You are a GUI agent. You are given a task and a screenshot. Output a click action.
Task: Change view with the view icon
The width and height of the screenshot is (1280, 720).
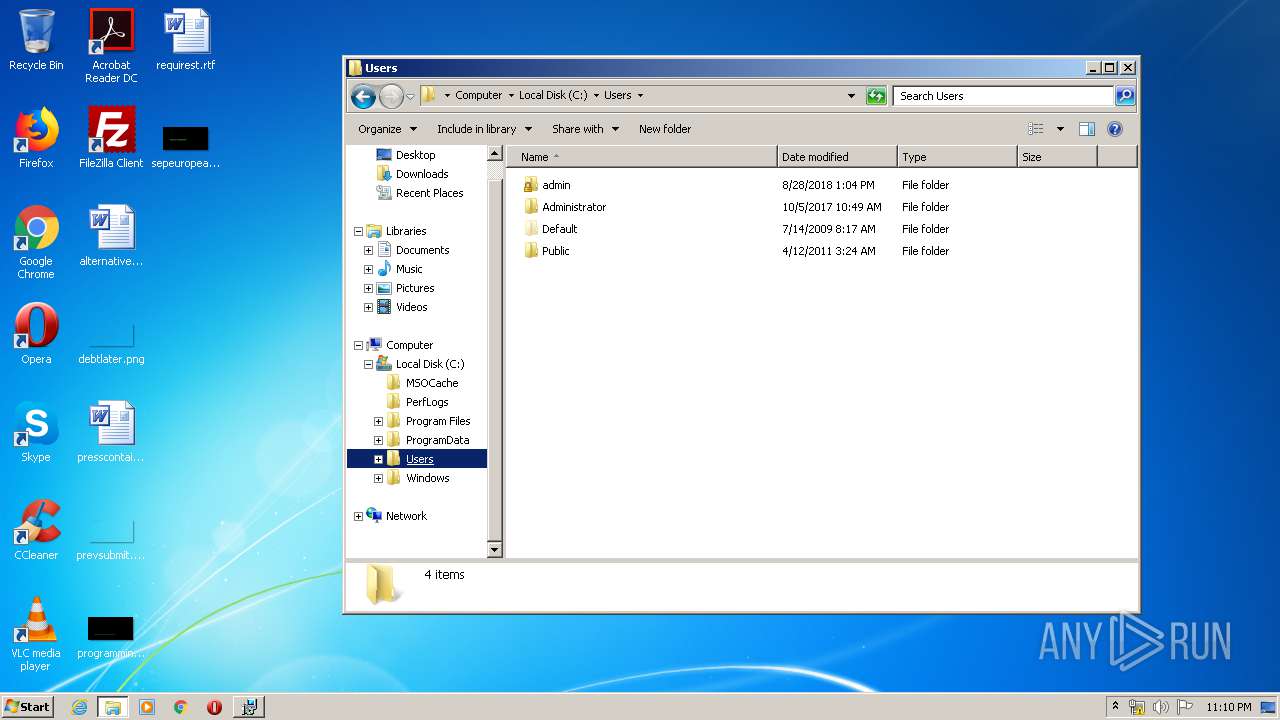pos(1036,129)
